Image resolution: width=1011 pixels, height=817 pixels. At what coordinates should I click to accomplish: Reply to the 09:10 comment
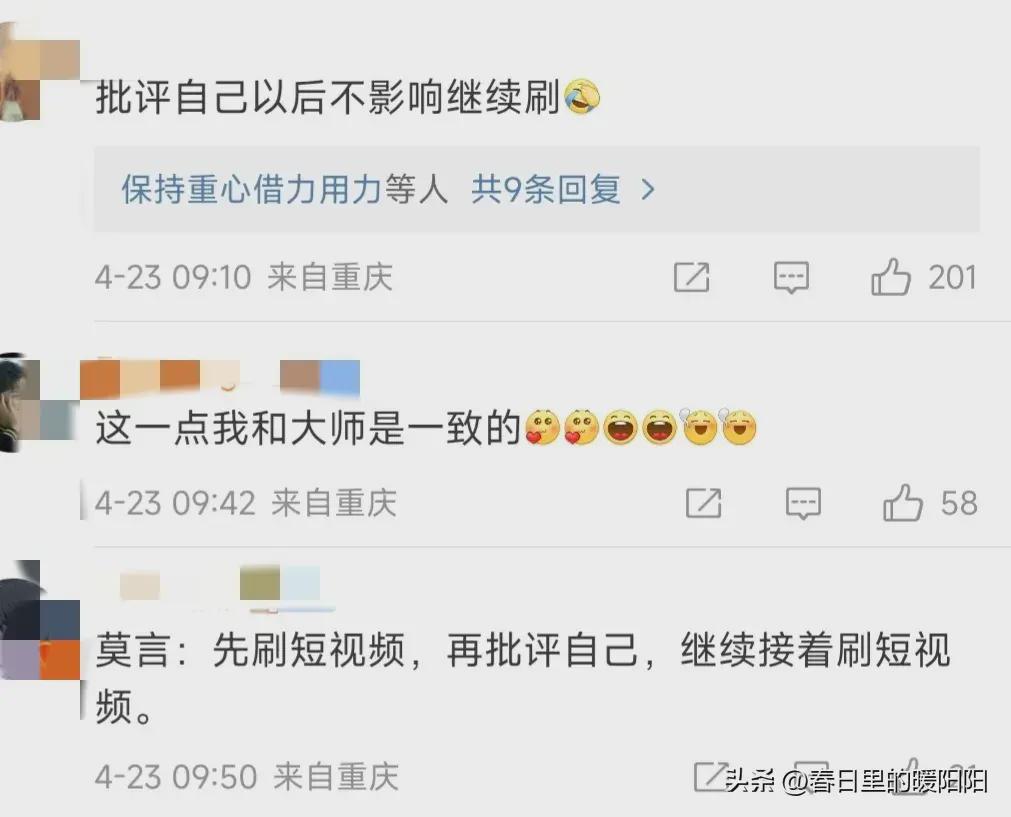[791, 278]
